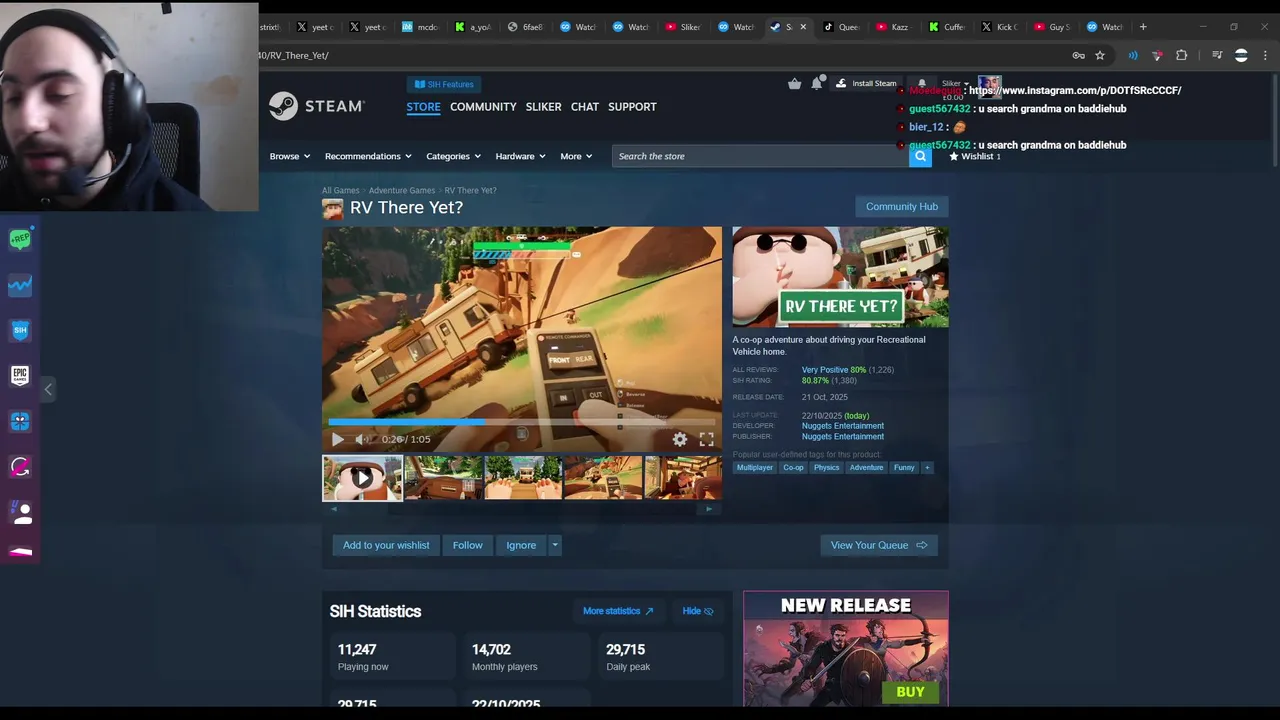Open the +REP icon in the left sidebar

pos(20,239)
